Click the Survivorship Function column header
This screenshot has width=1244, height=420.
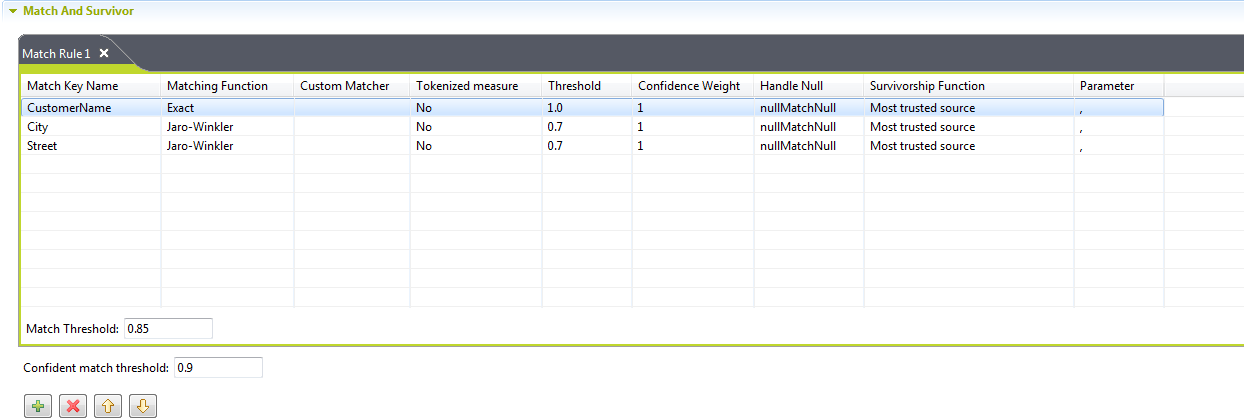coord(927,86)
